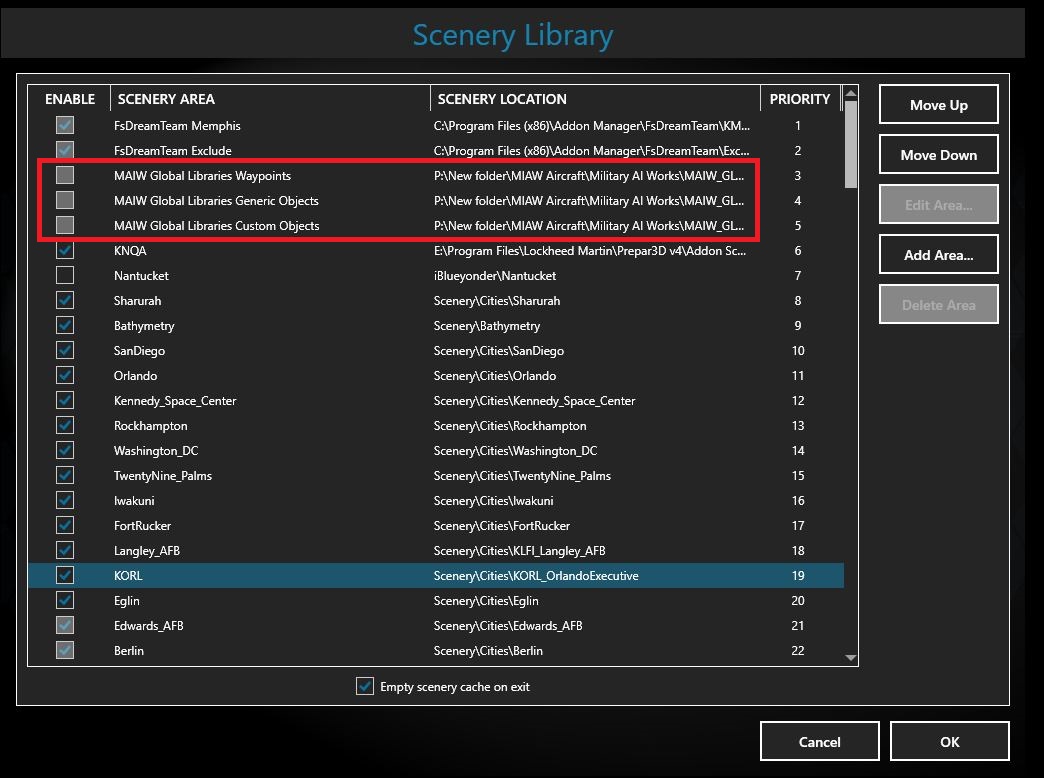
Task: Uncheck the Langley_AFB scenery checkbox
Action: pyautogui.click(x=65, y=550)
